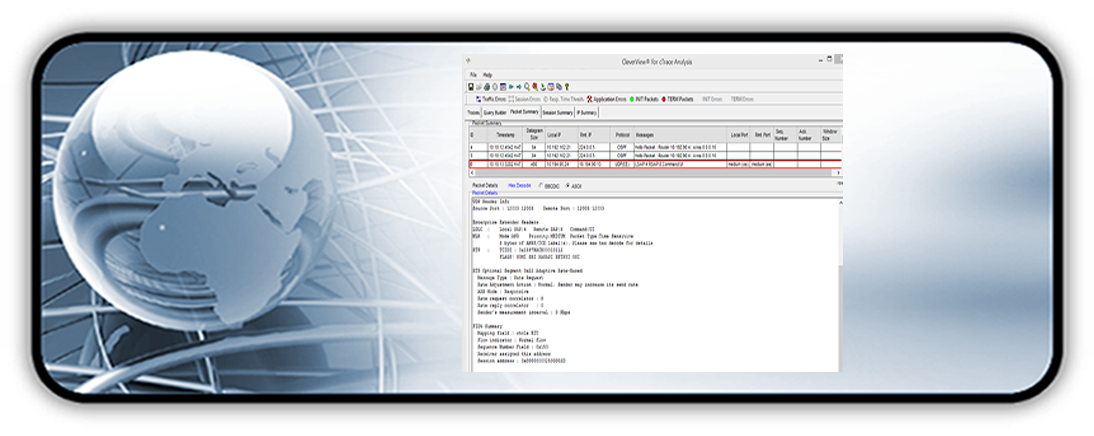Image resolution: width=1094 pixels, height=436 pixels.
Task: Click the packet details vertical scrollbar
Action: pyautogui.click(x=840, y=284)
